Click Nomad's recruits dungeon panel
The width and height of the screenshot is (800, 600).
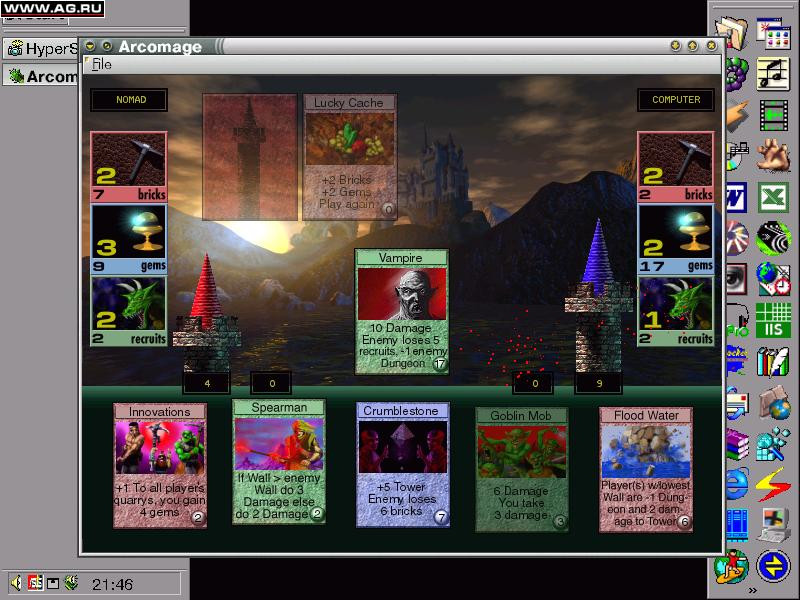coord(129,312)
